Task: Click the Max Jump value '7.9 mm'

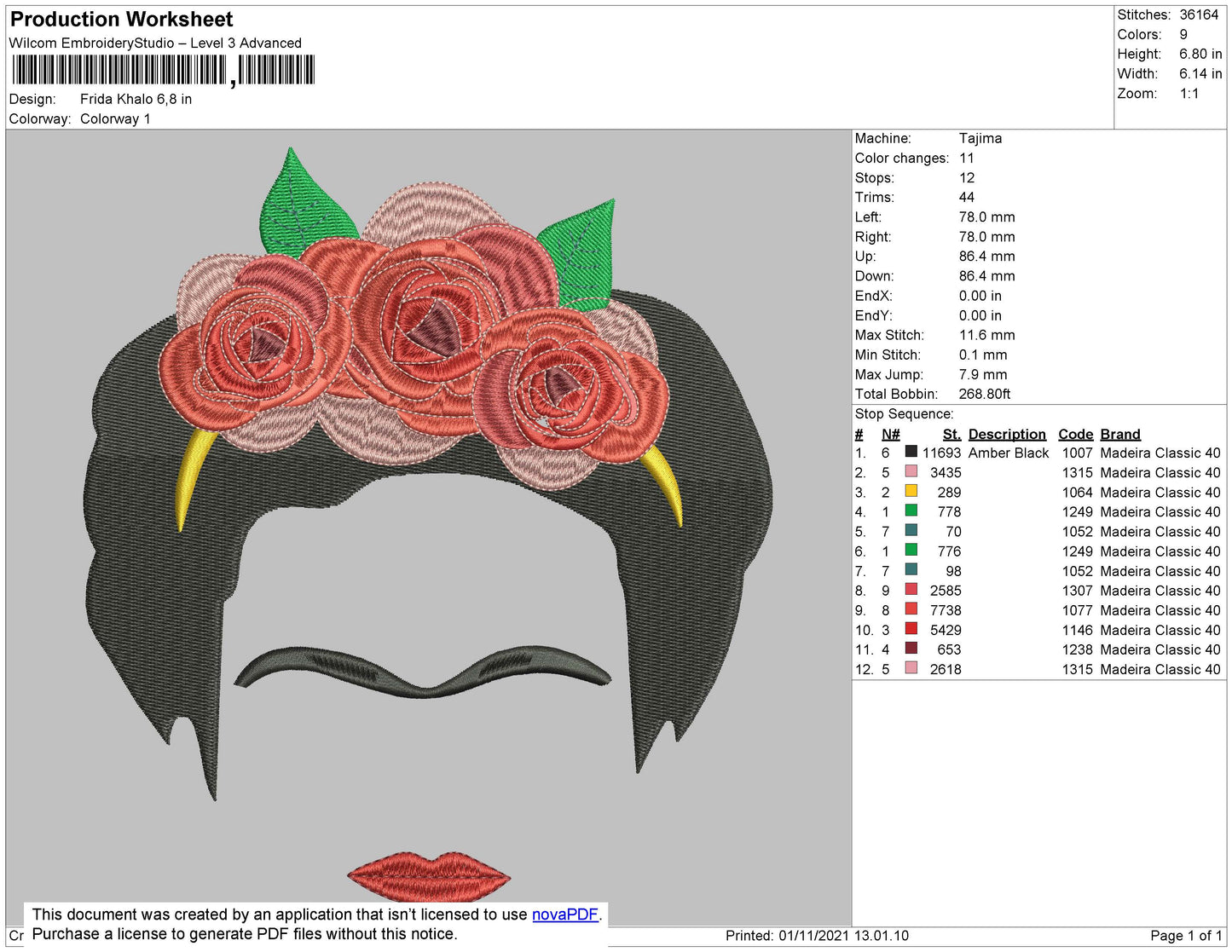Action: tap(983, 374)
